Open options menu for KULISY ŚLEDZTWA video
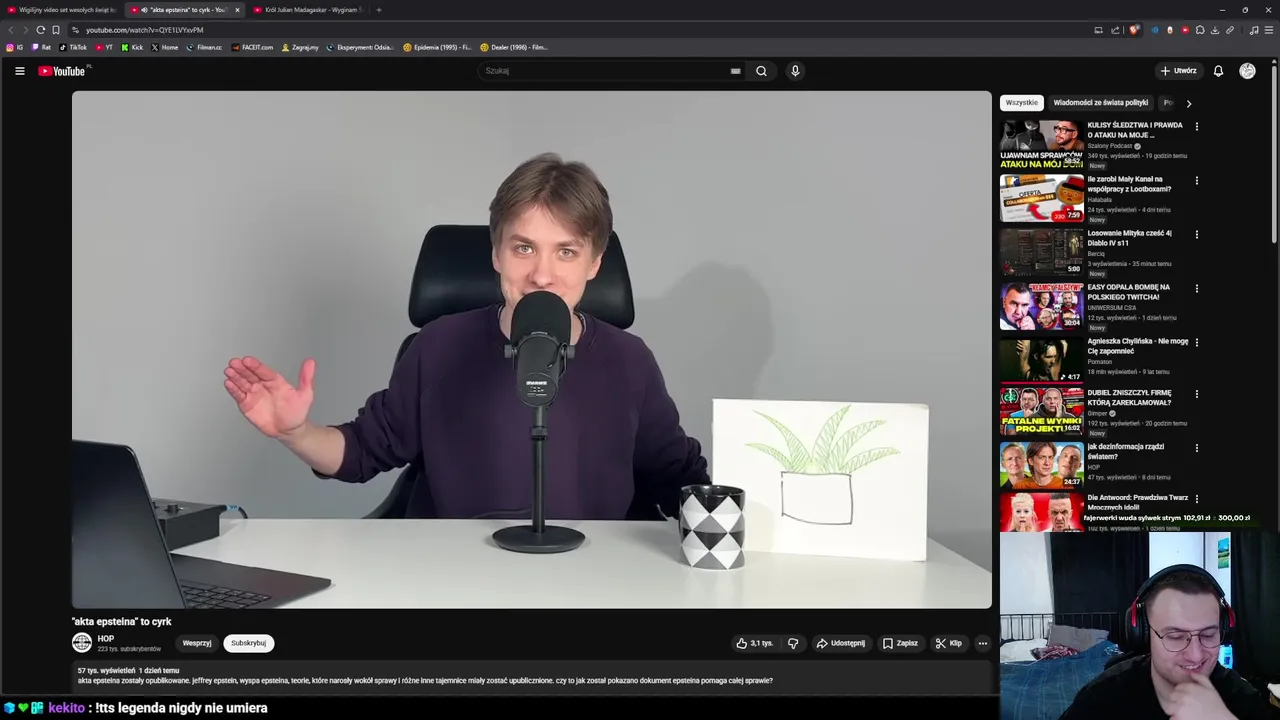This screenshot has height=720, width=1280. coord(1196,127)
